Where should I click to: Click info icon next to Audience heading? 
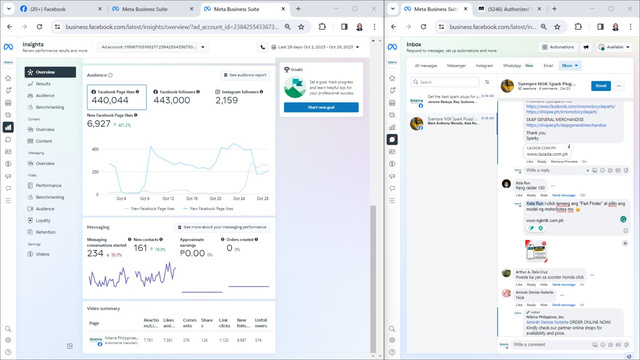110,75
